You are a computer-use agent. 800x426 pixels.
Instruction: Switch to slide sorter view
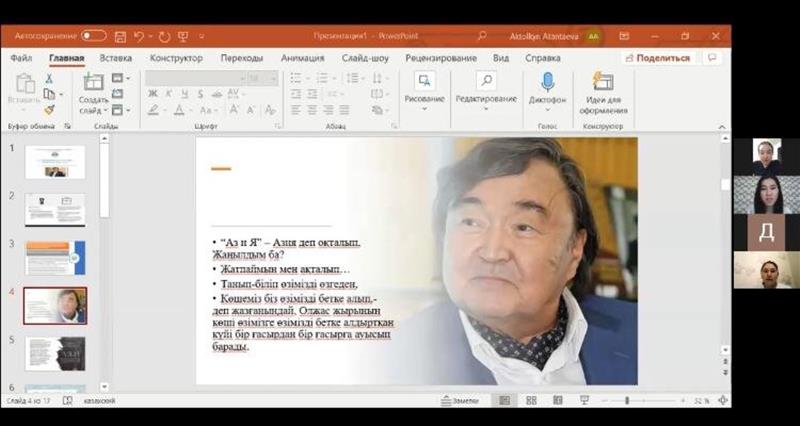point(531,400)
